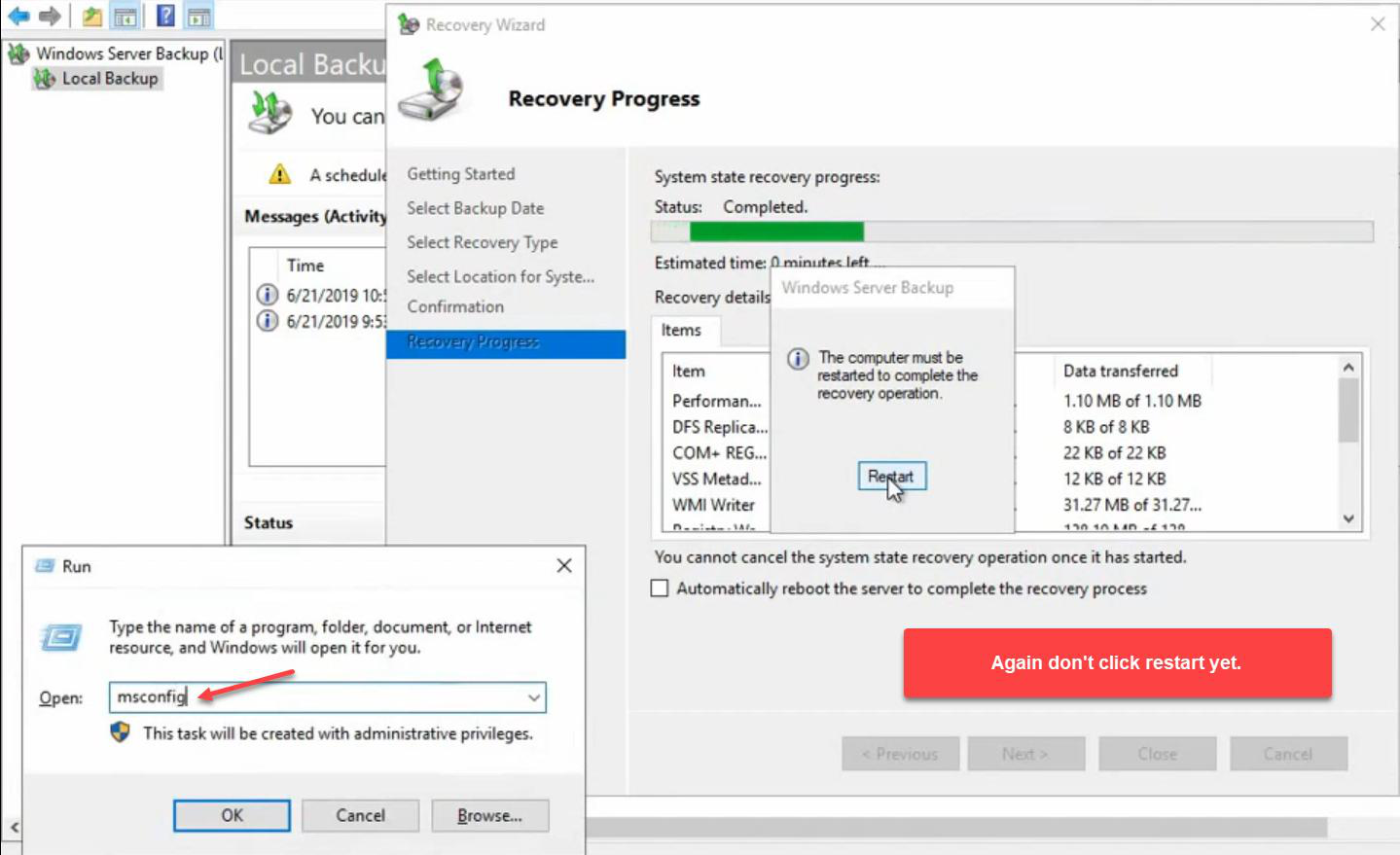This screenshot has width=1400, height=855.
Task: Expand the Open combo box dropdown arrow
Action: coord(534,697)
